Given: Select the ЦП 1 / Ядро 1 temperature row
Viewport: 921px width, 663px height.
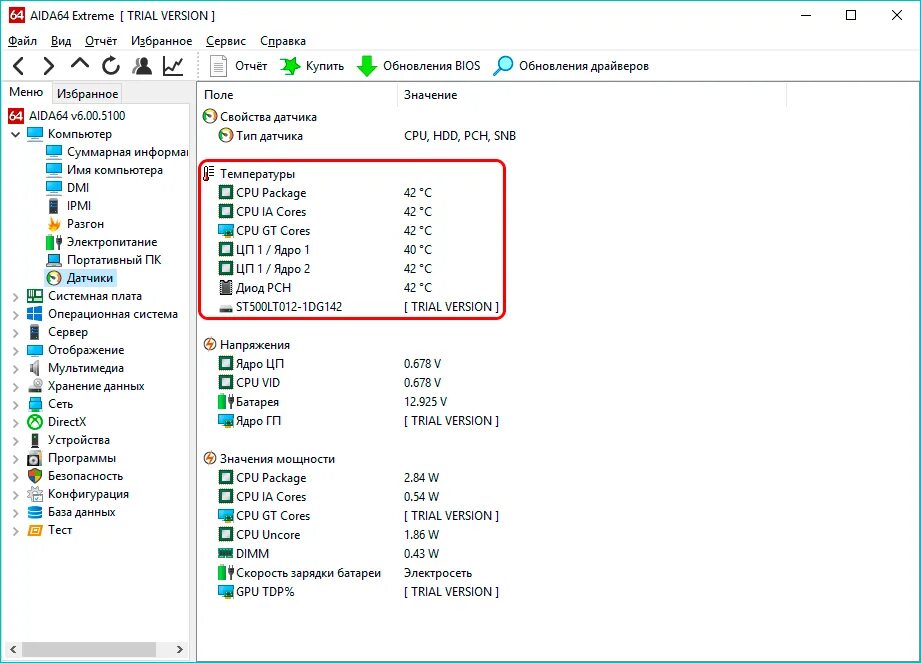Looking at the screenshot, I should [x=358, y=250].
